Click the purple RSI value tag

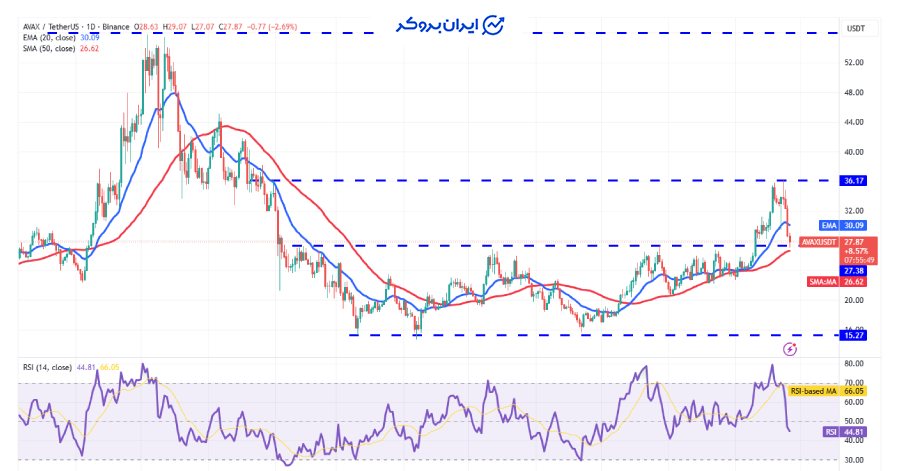(x=830, y=432)
